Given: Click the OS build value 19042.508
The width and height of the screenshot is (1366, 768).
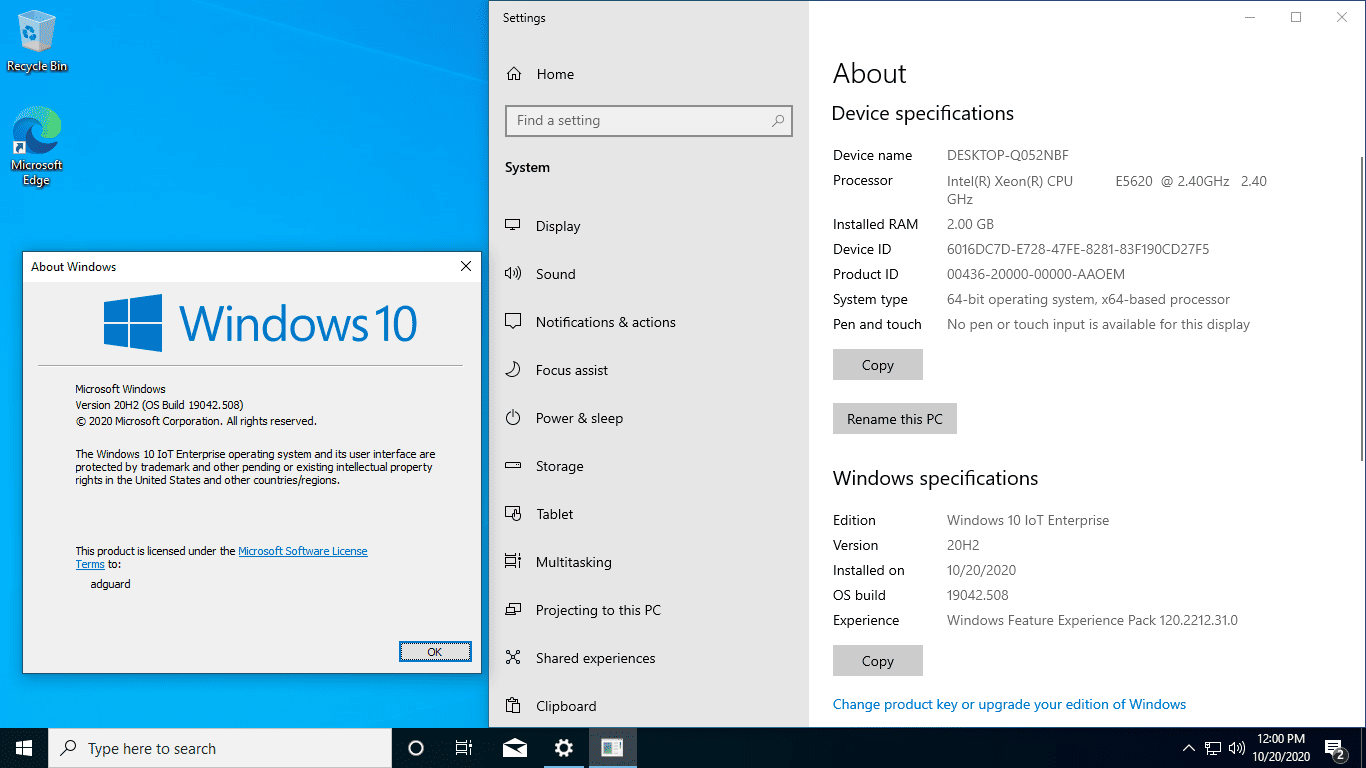Looking at the screenshot, I should click(978, 595).
